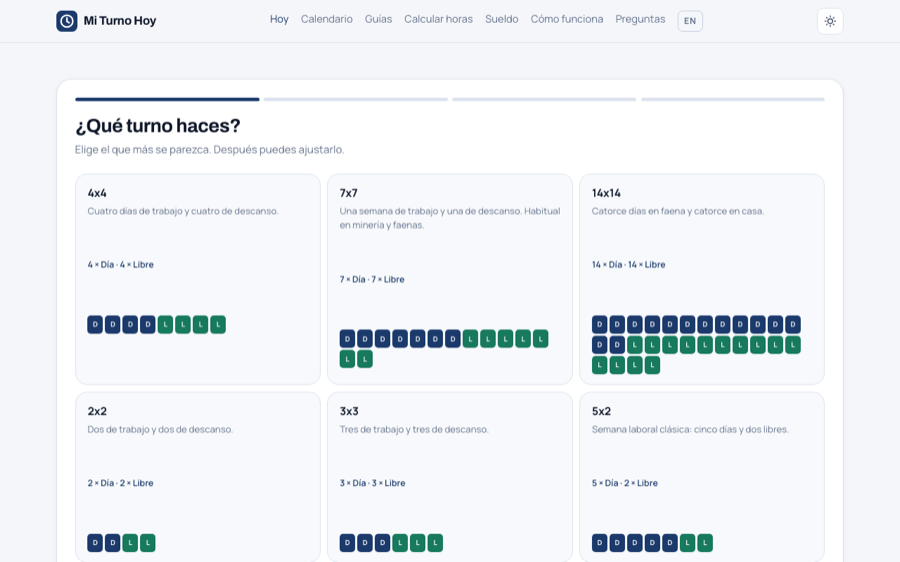Click 'Catorce días en faena y catorce en casa.'
Viewport: 900px width, 562px height.
[677, 211]
